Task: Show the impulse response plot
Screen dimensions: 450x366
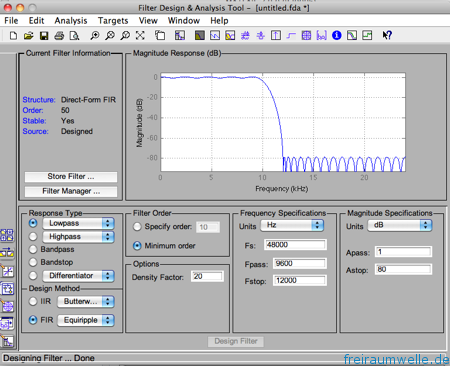Action: [x=276, y=35]
